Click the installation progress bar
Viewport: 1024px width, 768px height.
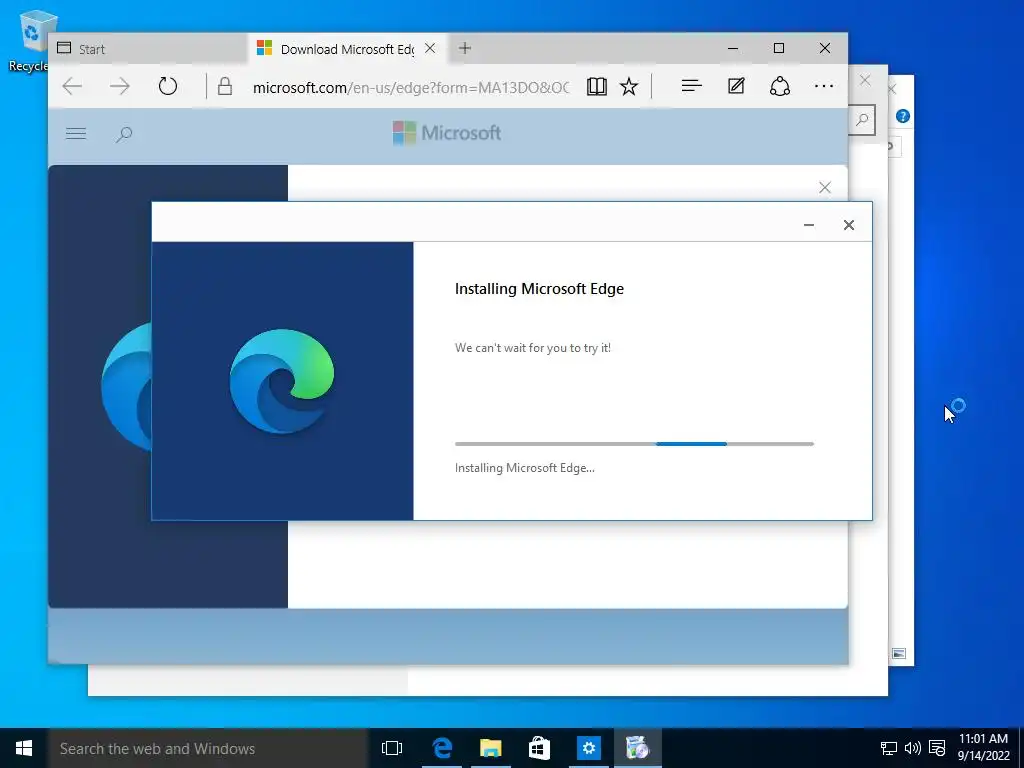pos(634,444)
